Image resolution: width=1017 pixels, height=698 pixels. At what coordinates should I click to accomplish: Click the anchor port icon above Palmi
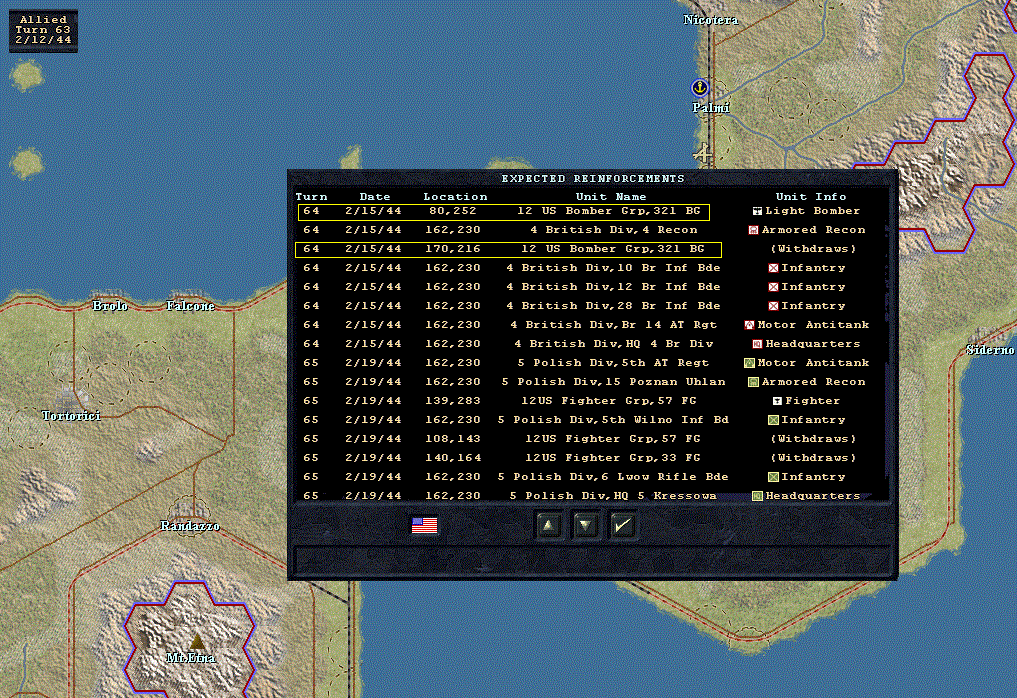(x=699, y=87)
